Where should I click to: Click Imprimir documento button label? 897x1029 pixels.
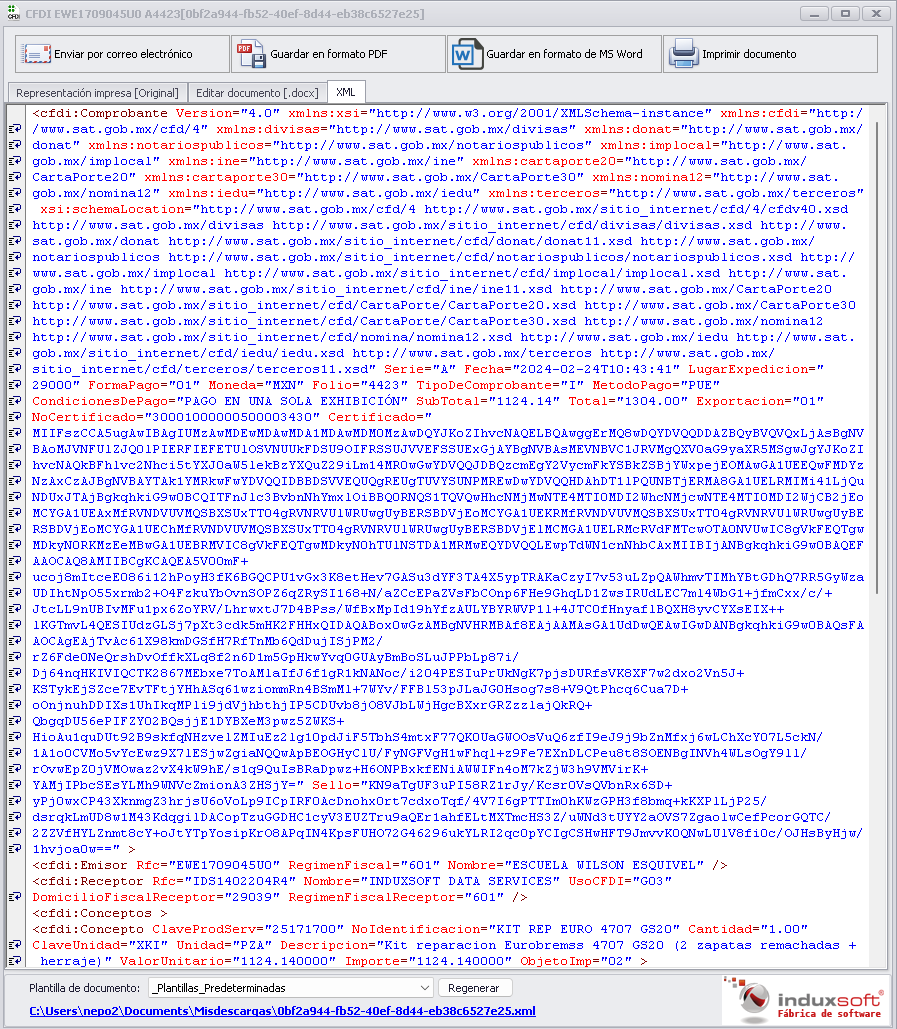click(x=749, y=54)
